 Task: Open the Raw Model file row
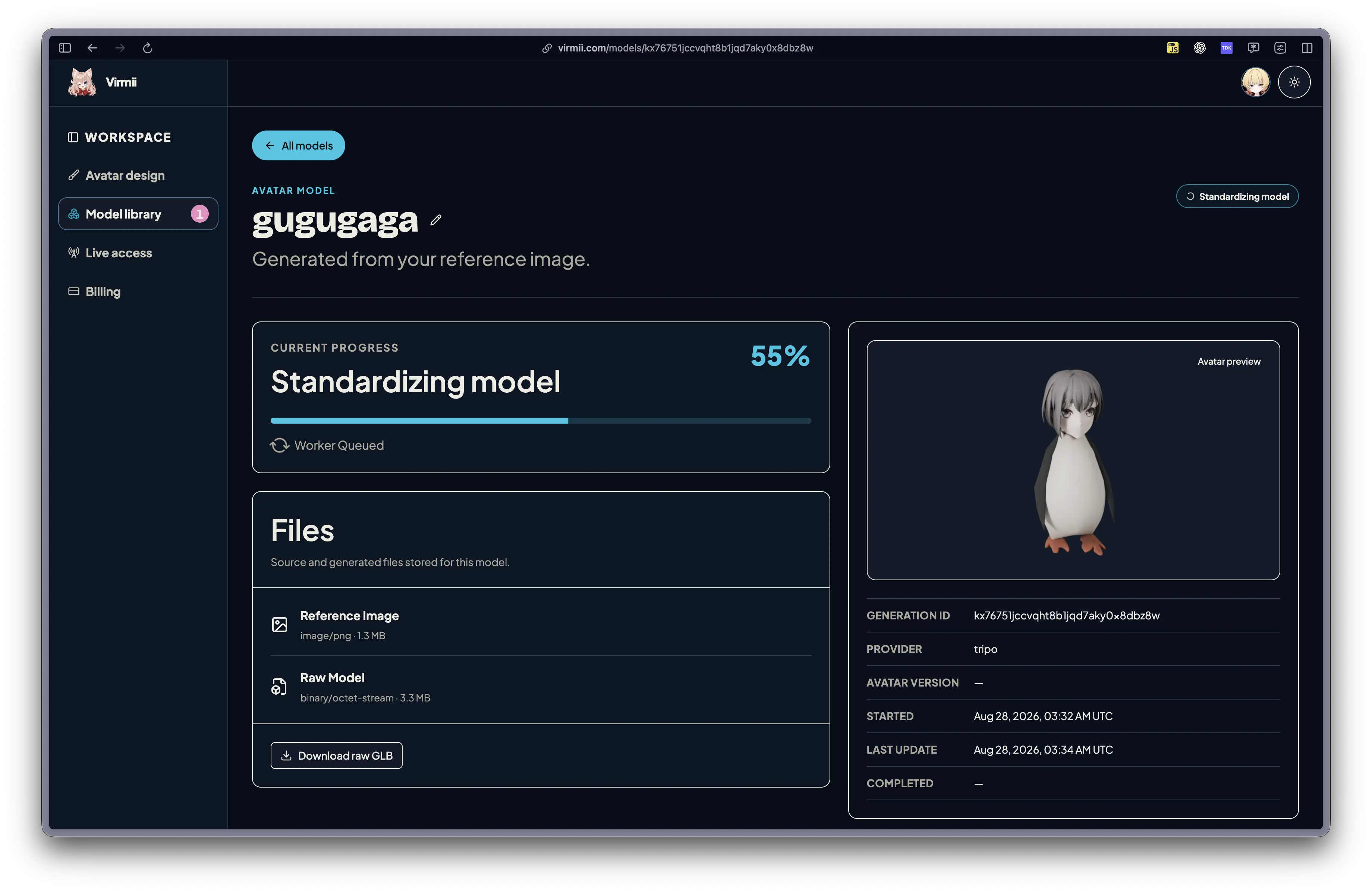pos(541,687)
